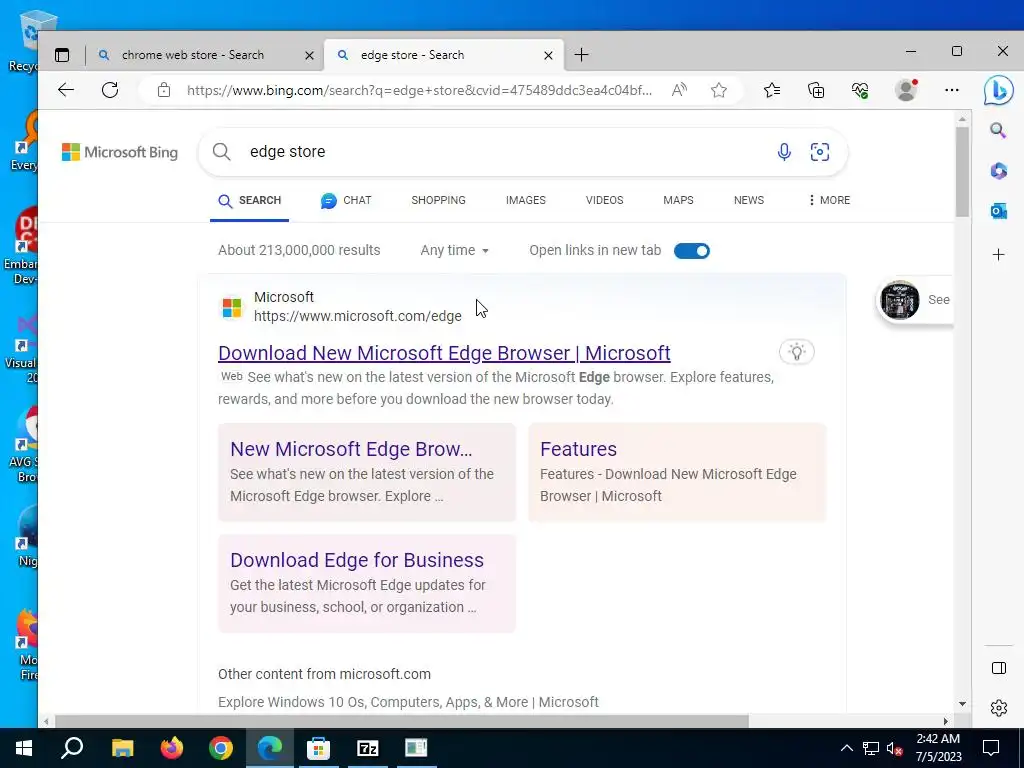
Task: Open the NEWS results tab
Action: (749, 200)
